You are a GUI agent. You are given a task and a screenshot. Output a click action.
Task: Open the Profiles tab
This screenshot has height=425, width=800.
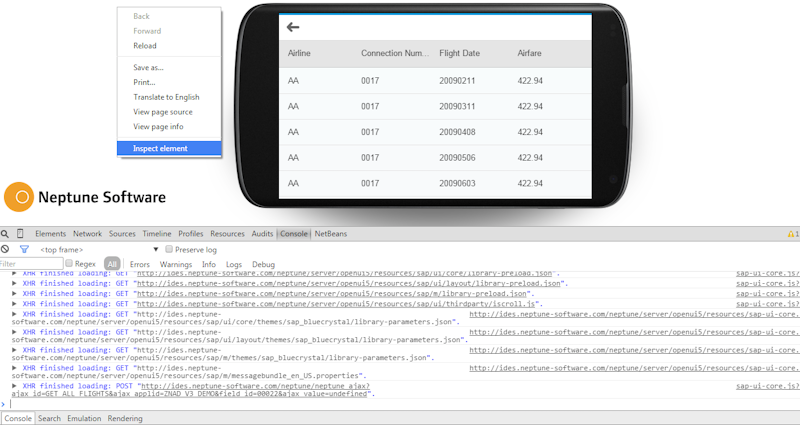191,234
